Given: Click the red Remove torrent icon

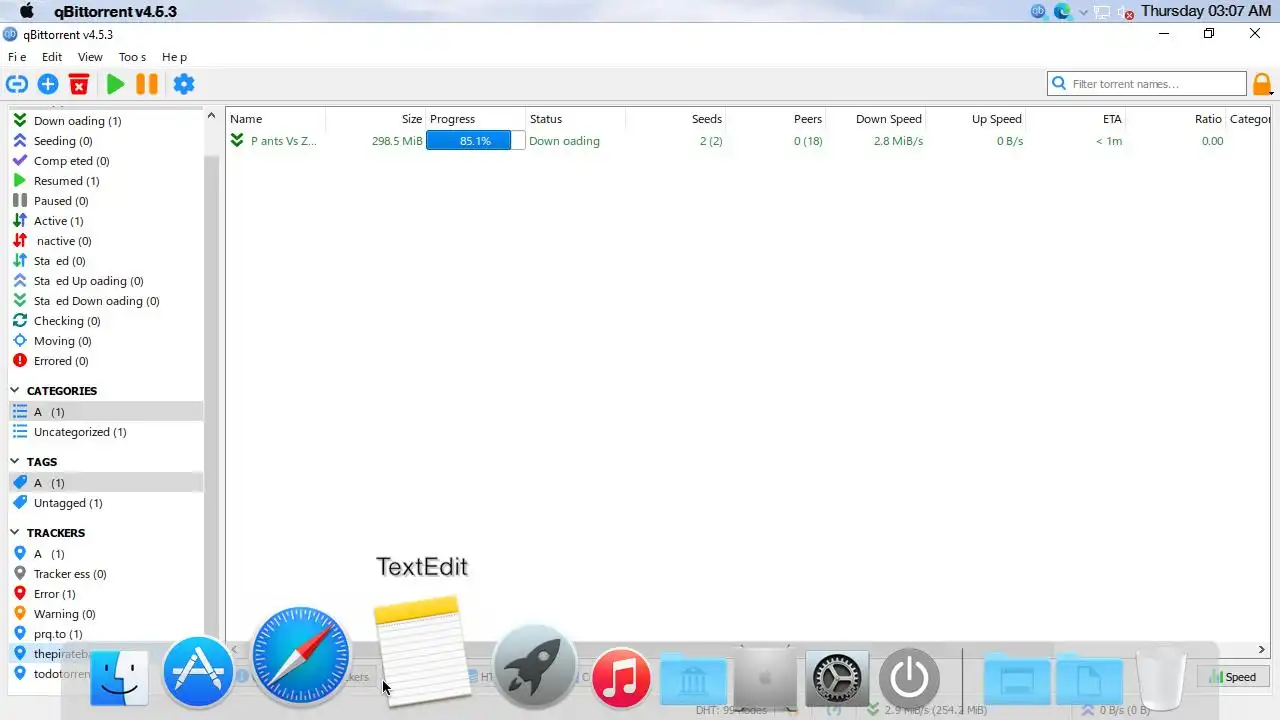Looking at the screenshot, I should tap(79, 84).
